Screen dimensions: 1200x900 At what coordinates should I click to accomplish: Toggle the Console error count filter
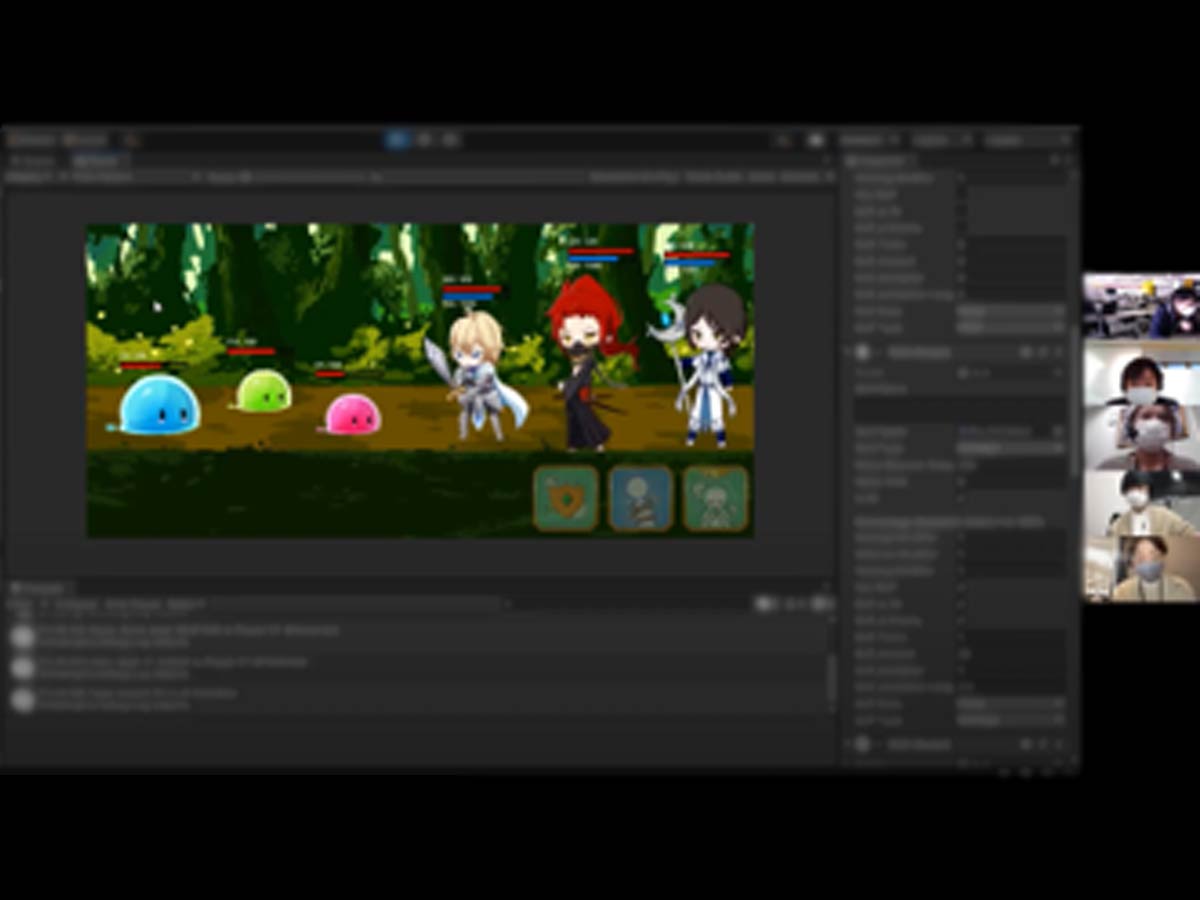coord(821,604)
